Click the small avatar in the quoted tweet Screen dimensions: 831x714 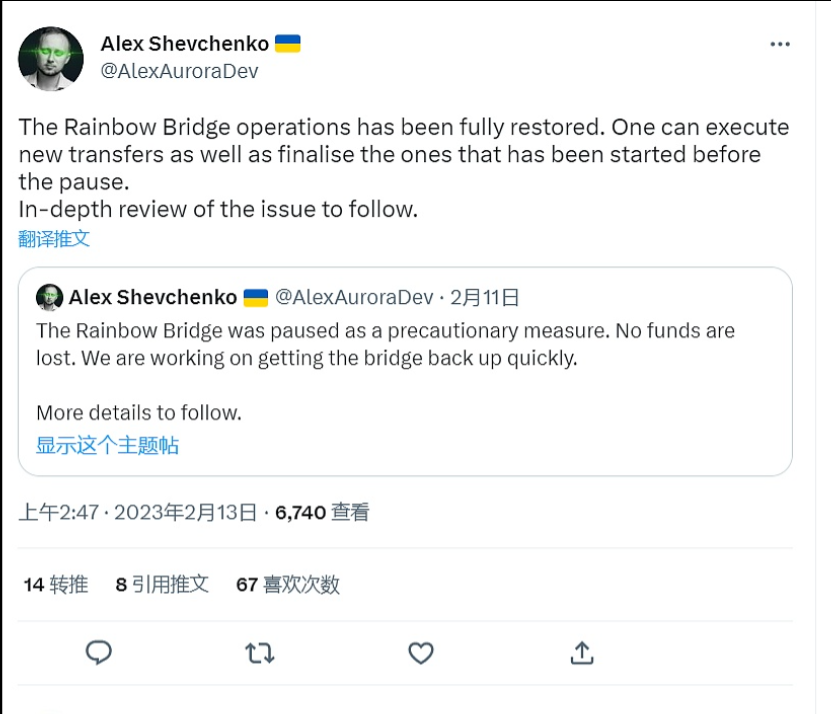[49, 297]
